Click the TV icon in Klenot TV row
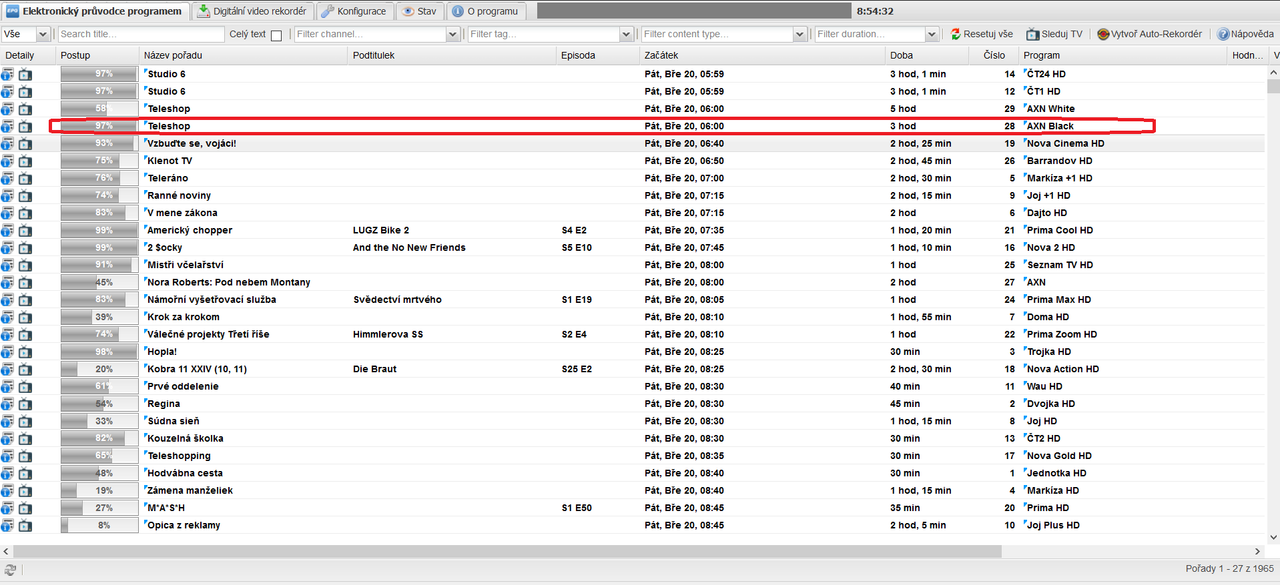 [x=25, y=161]
